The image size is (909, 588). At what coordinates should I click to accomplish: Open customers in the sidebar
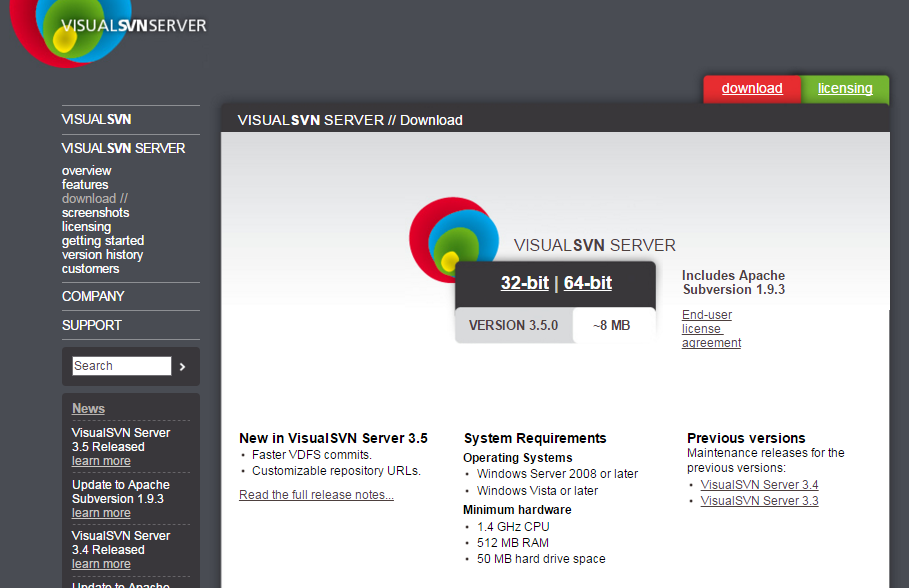(90, 269)
